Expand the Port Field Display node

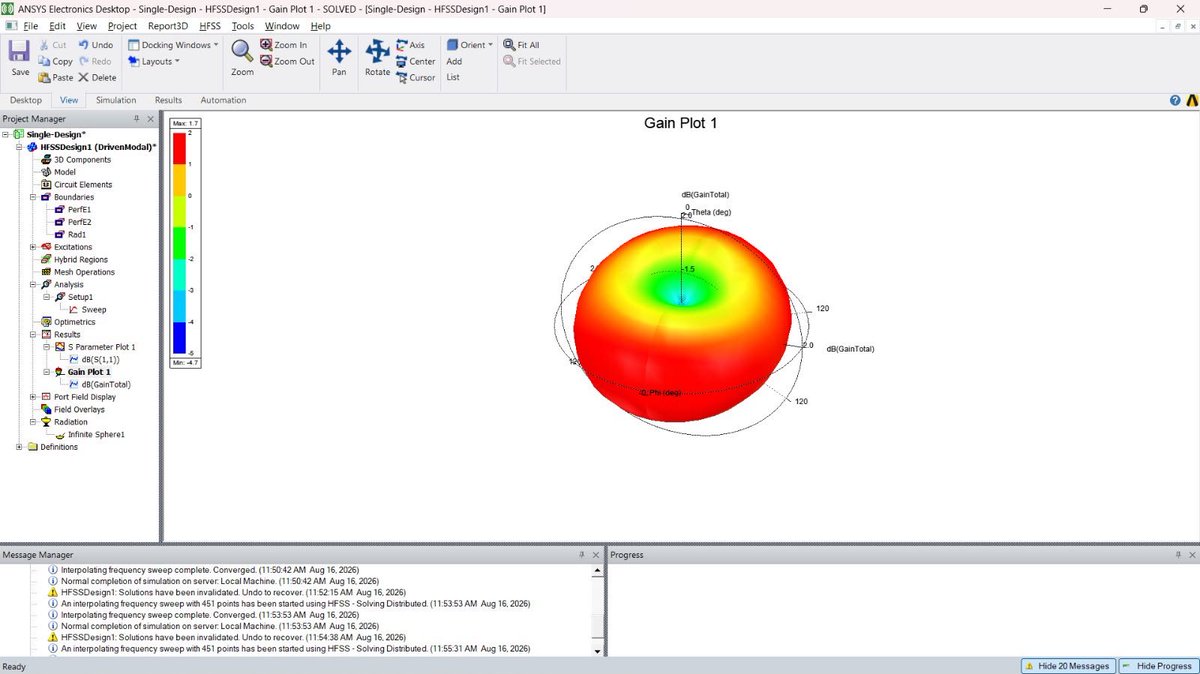[x=33, y=397]
